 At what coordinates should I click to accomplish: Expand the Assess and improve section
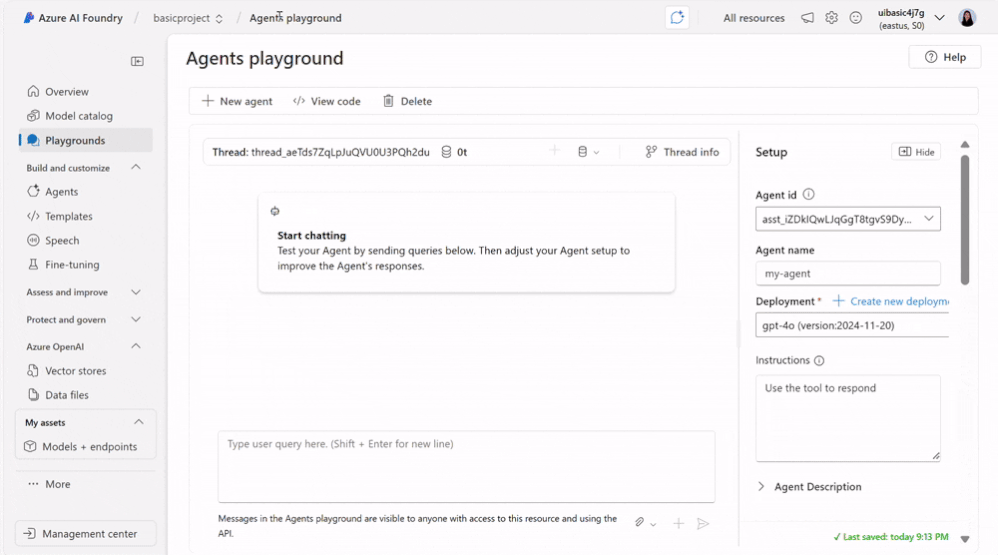[136, 292]
